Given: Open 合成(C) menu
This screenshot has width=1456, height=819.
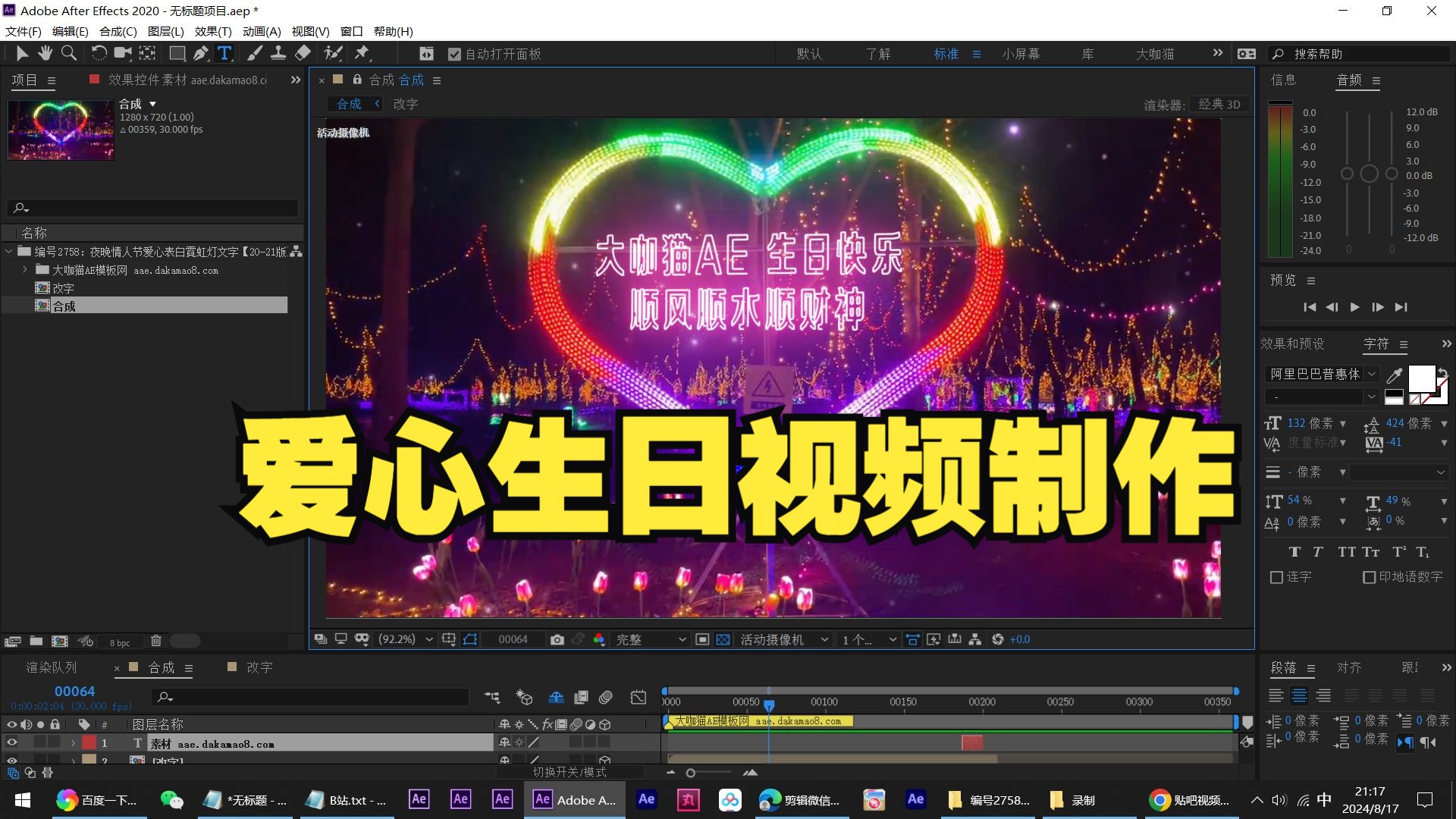Looking at the screenshot, I should click(118, 31).
